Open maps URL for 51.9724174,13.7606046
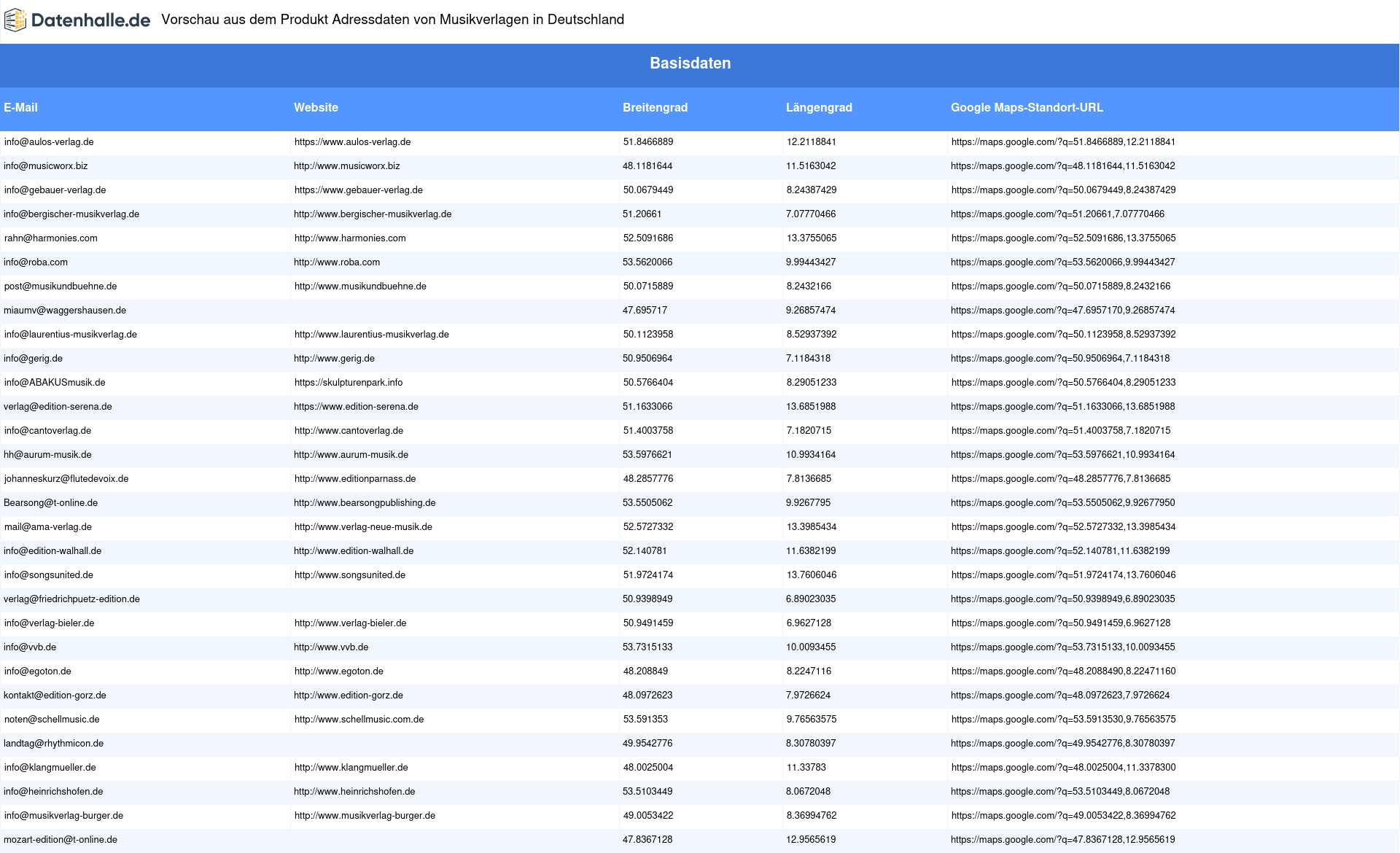Viewport: 1400px width, 853px height. point(1063,575)
